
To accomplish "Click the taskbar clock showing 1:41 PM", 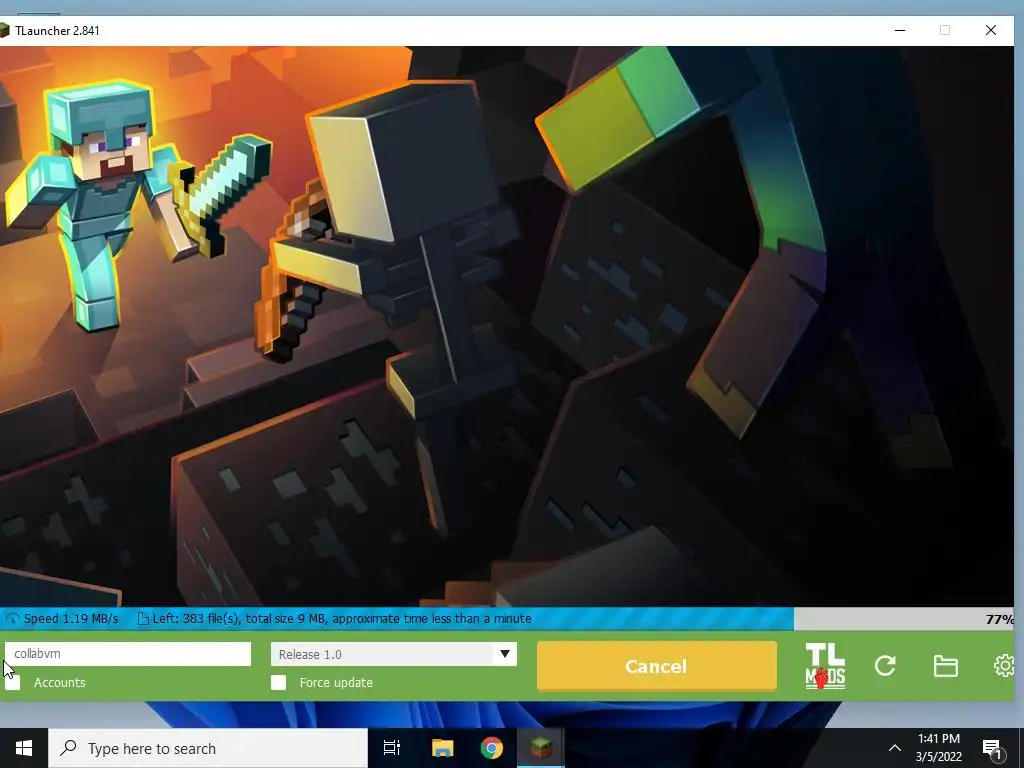I will pyautogui.click(x=938, y=739).
